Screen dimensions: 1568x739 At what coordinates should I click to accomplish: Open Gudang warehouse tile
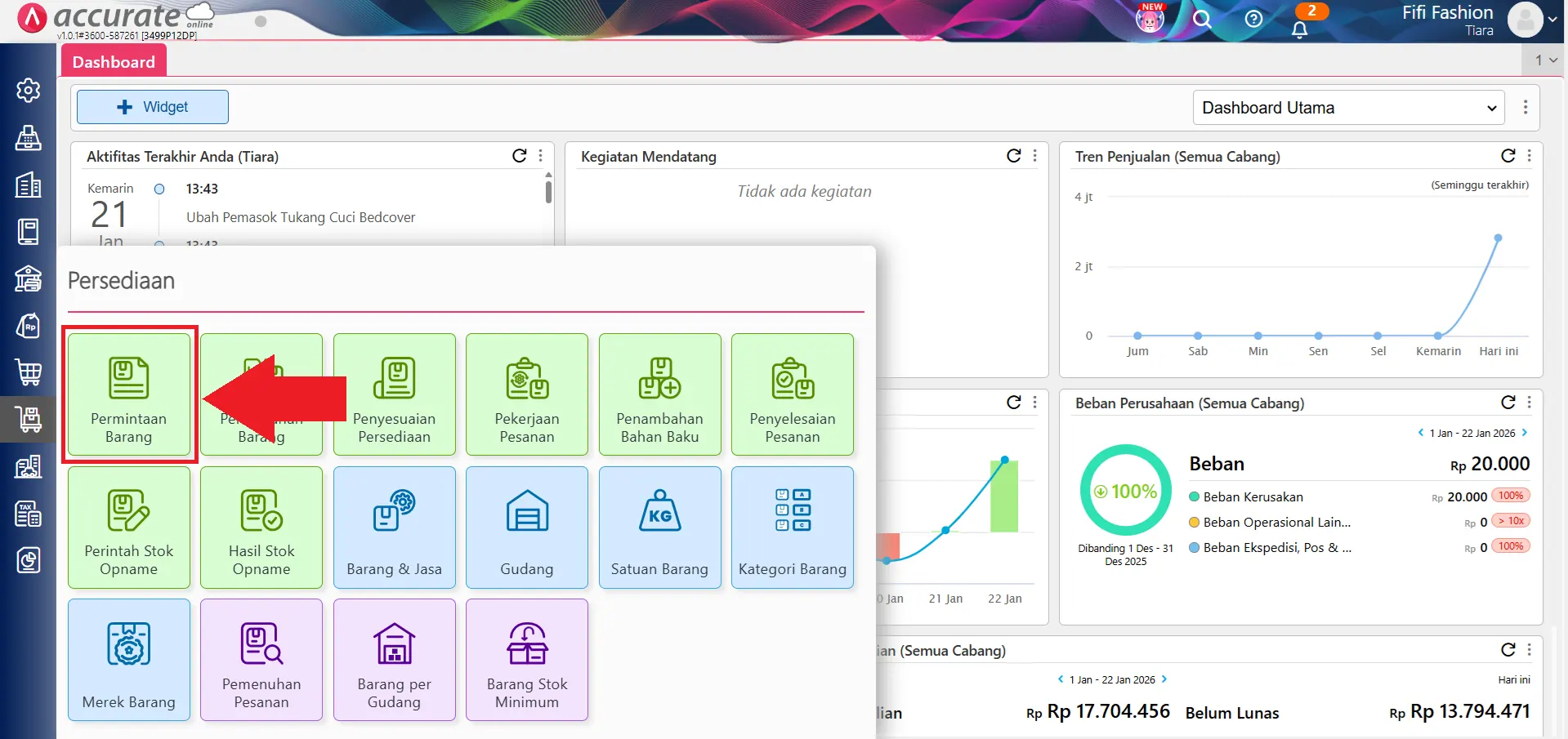pyautogui.click(x=526, y=527)
